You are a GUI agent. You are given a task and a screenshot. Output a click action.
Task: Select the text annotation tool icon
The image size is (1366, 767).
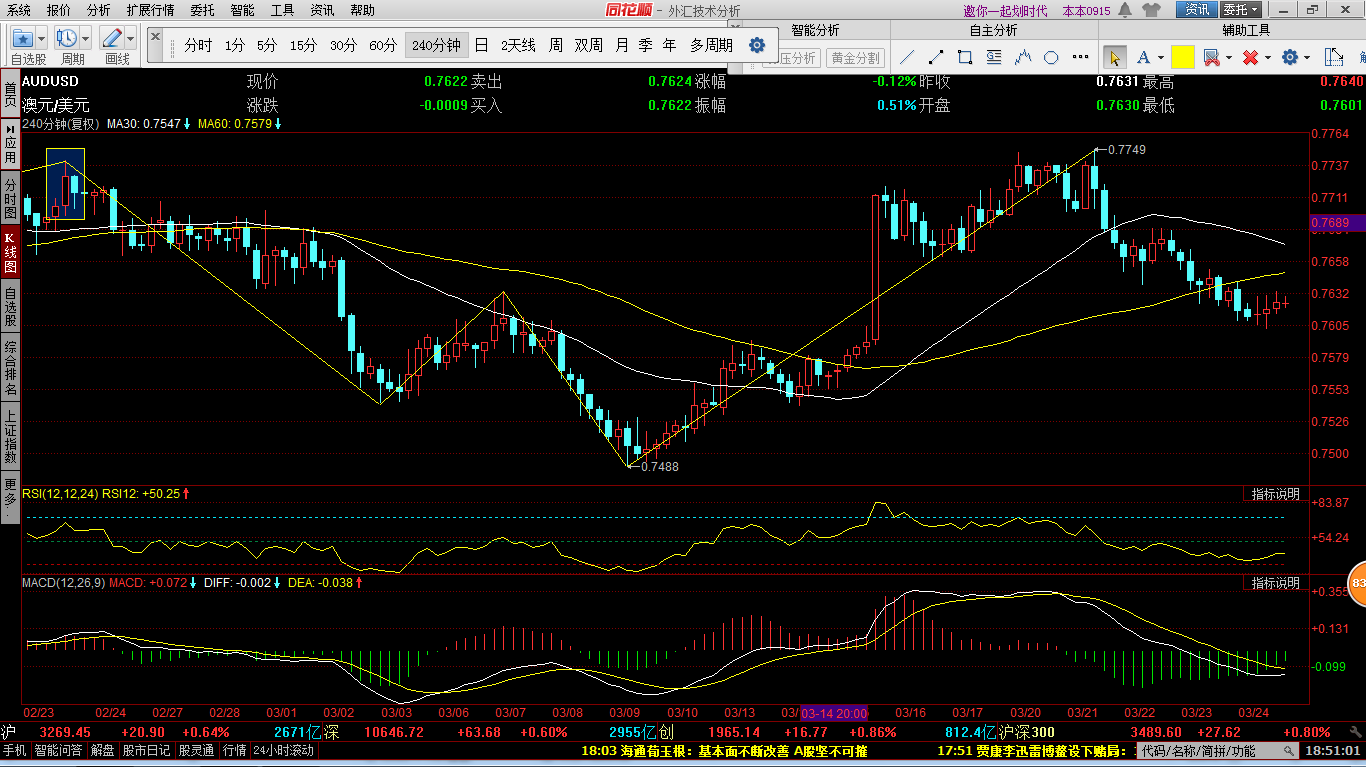(x=995, y=58)
